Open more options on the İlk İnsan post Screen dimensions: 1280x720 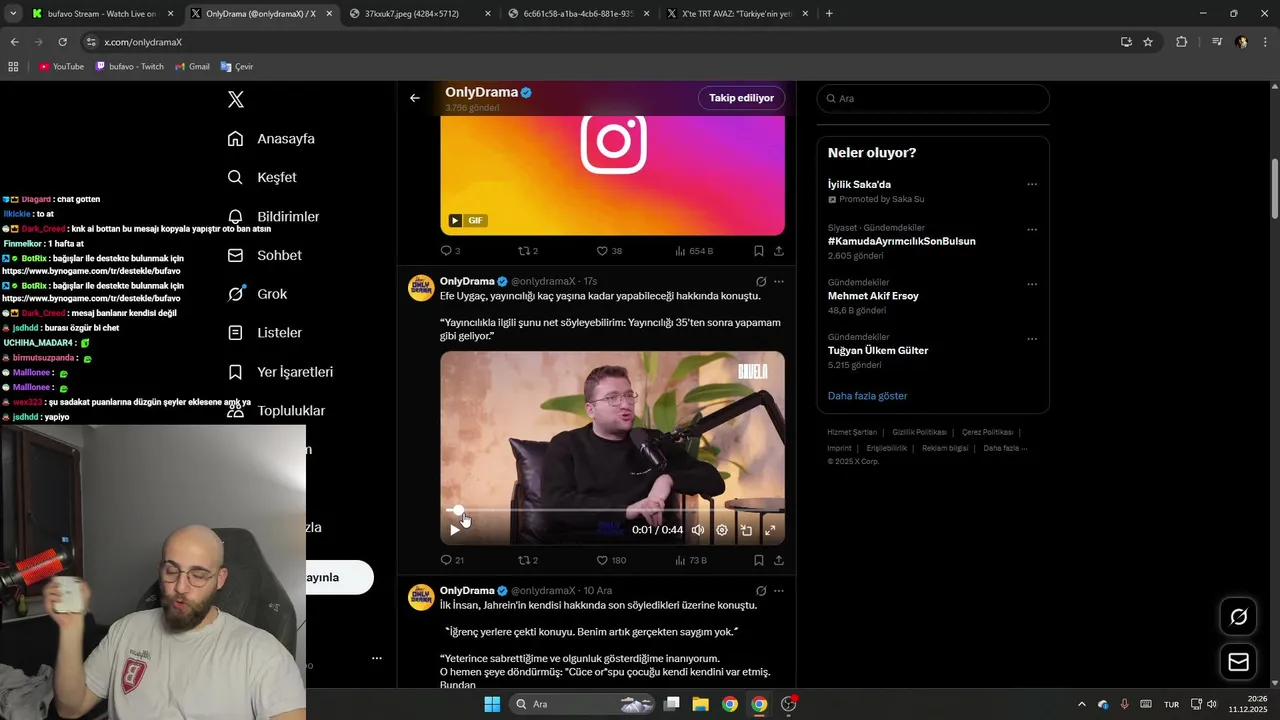pyautogui.click(x=779, y=591)
